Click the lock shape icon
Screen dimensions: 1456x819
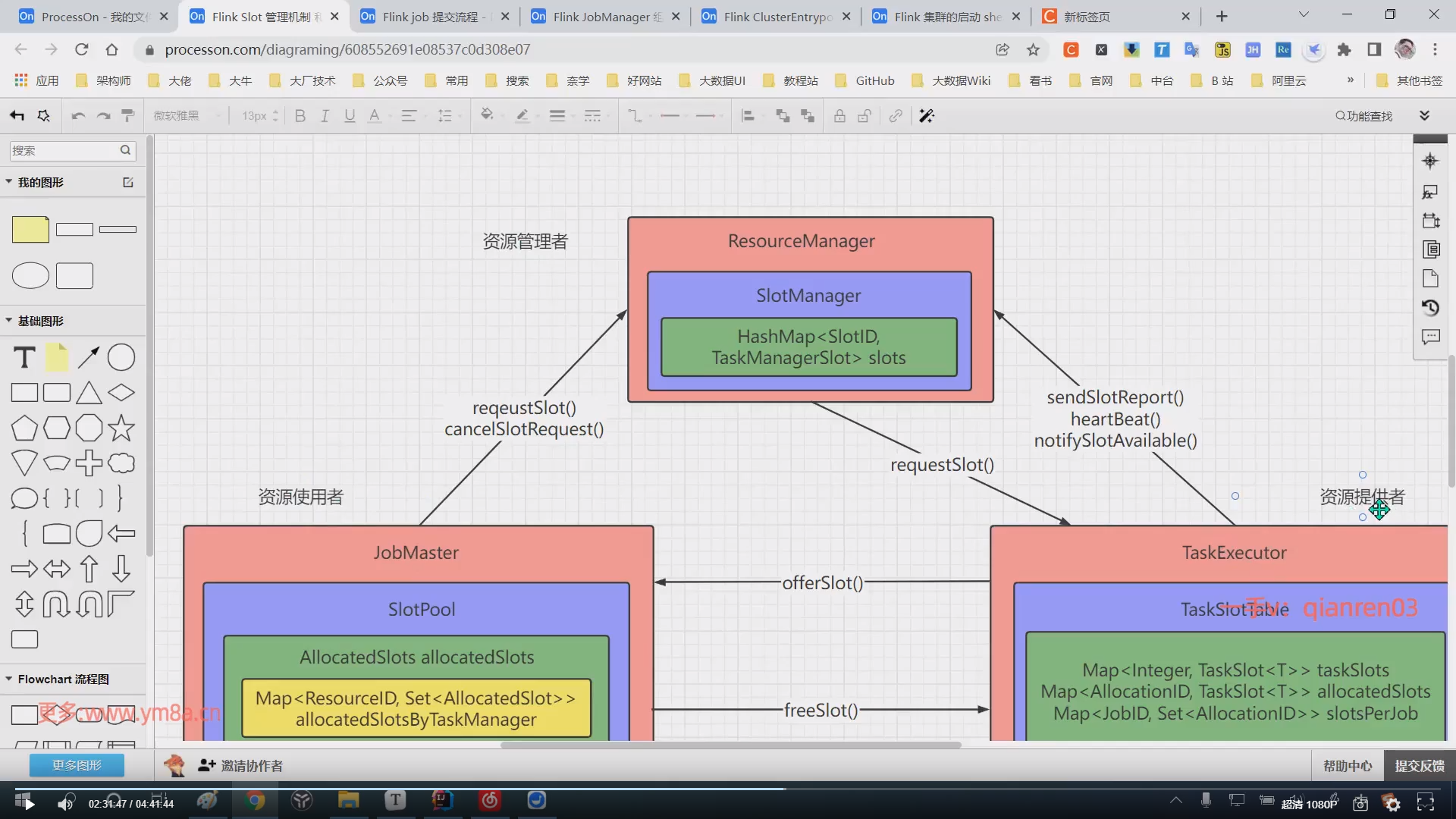pos(839,116)
